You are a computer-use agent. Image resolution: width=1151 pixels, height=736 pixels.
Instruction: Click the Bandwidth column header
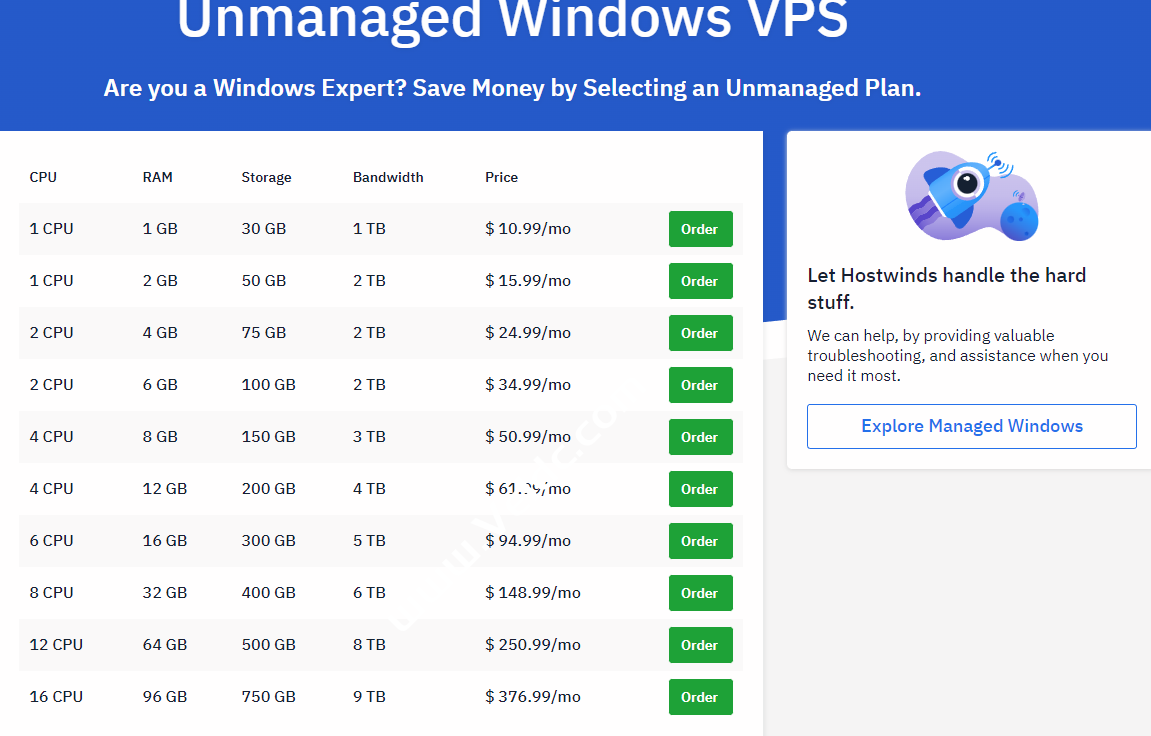click(x=388, y=177)
